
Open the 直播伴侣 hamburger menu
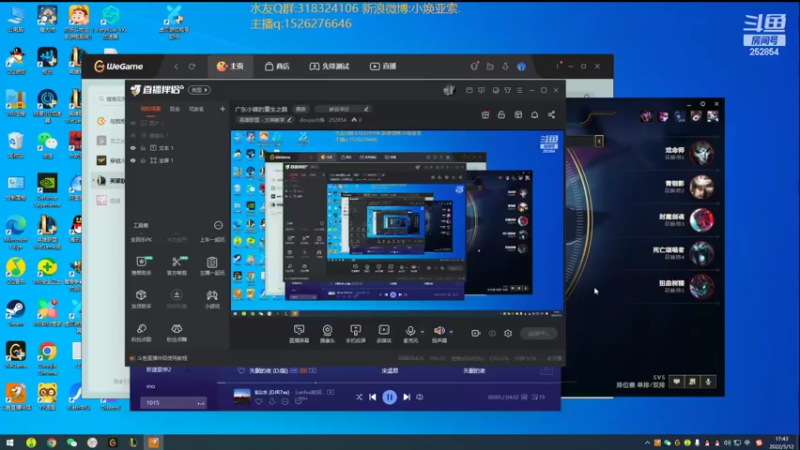pos(519,90)
